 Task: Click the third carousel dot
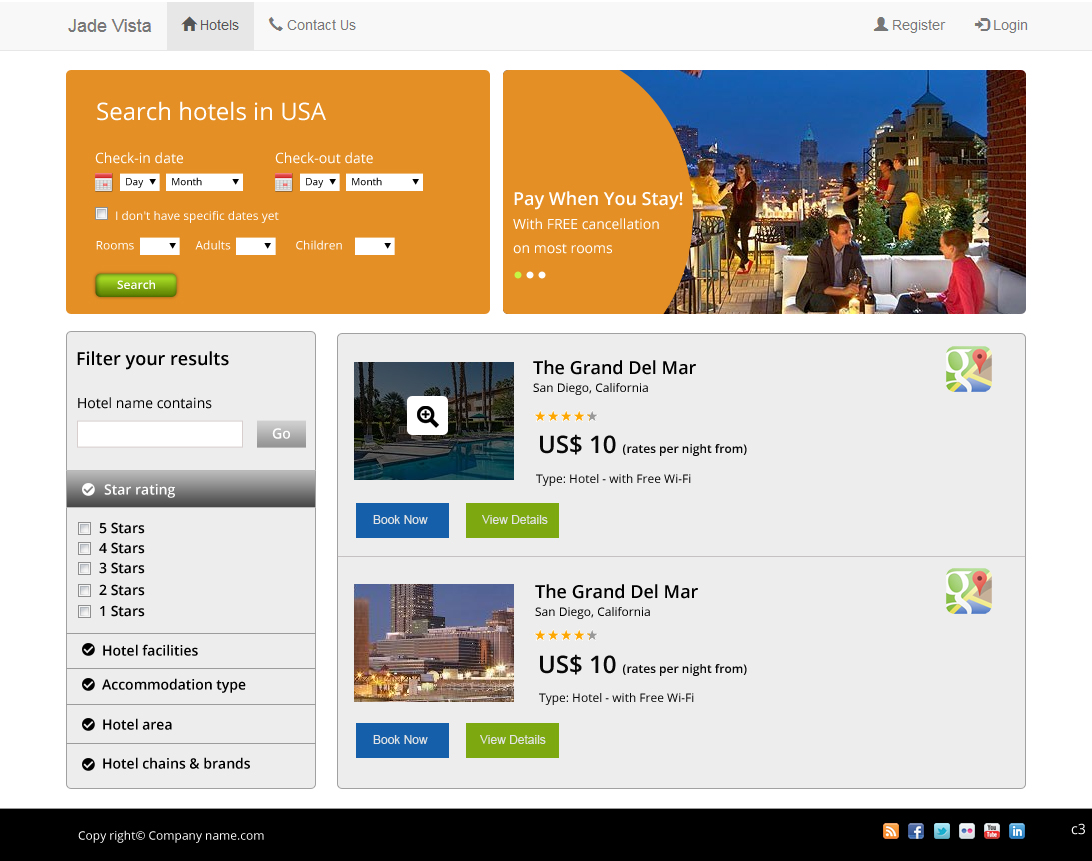[542, 275]
